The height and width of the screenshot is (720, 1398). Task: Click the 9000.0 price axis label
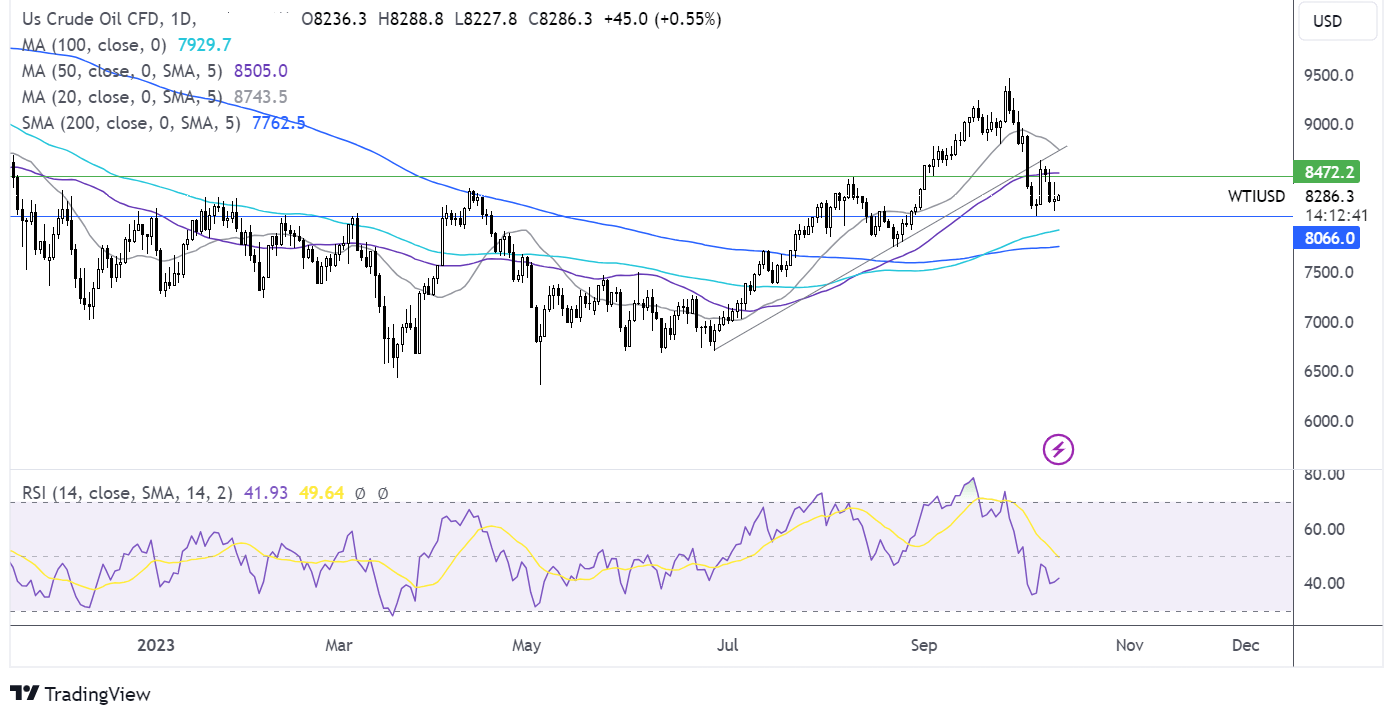pos(1329,124)
